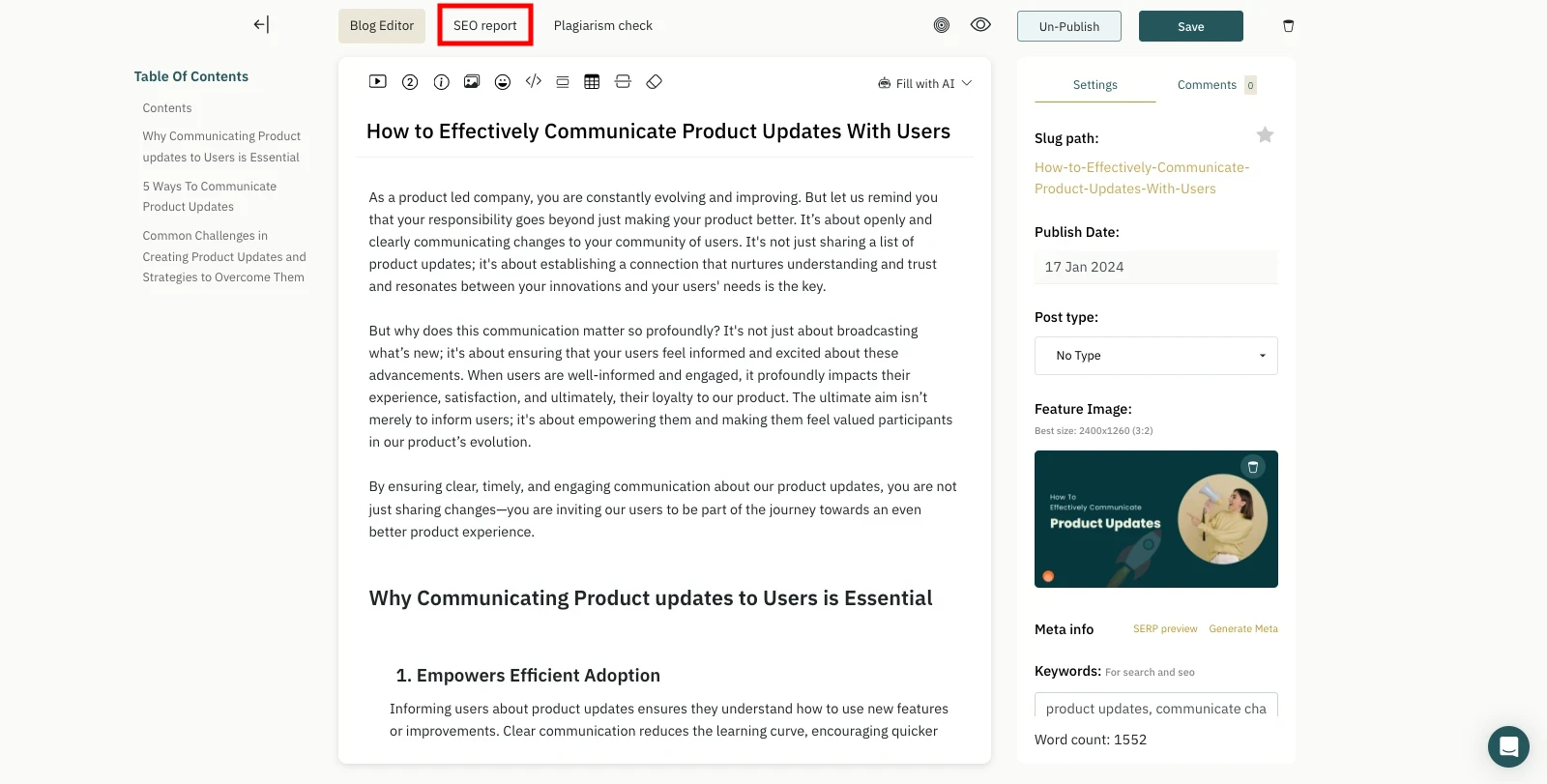The width and height of the screenshot is (1547, 784).
Task: Save the blog post
Action: (1191, 26)
